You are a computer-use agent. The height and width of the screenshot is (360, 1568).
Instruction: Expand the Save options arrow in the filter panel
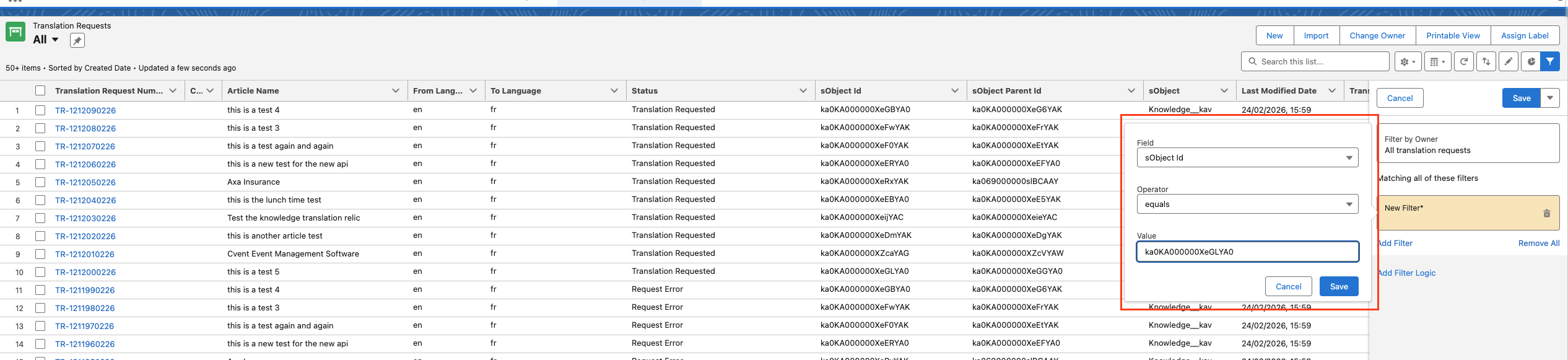point(1549,98)
